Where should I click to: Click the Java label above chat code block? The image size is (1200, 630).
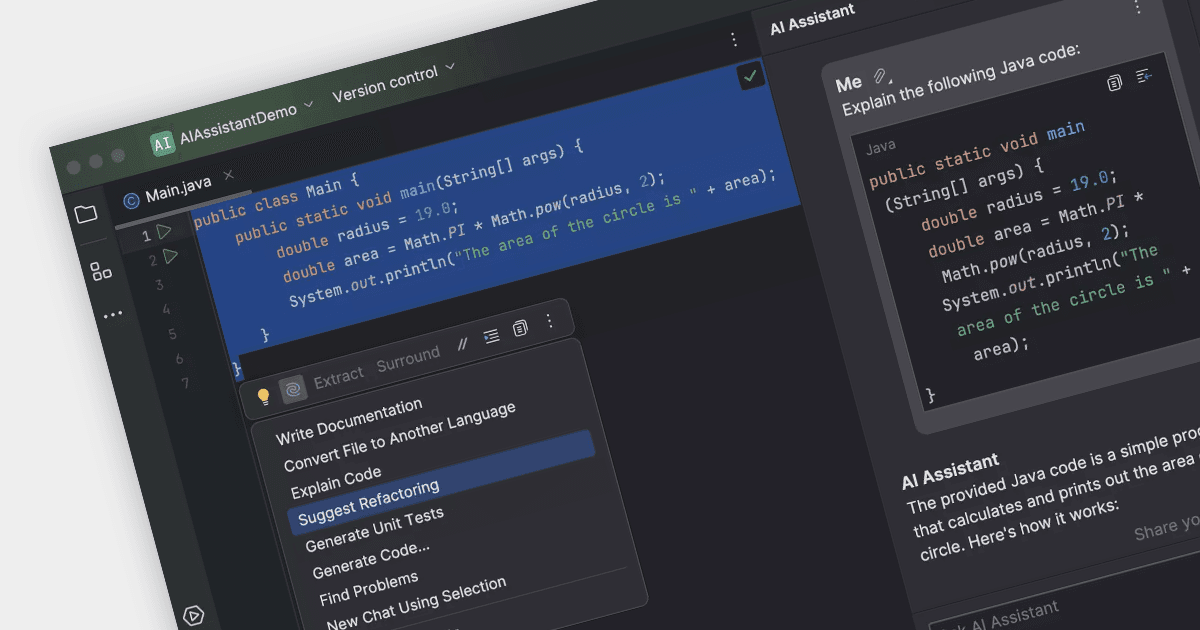pos(880,147)
